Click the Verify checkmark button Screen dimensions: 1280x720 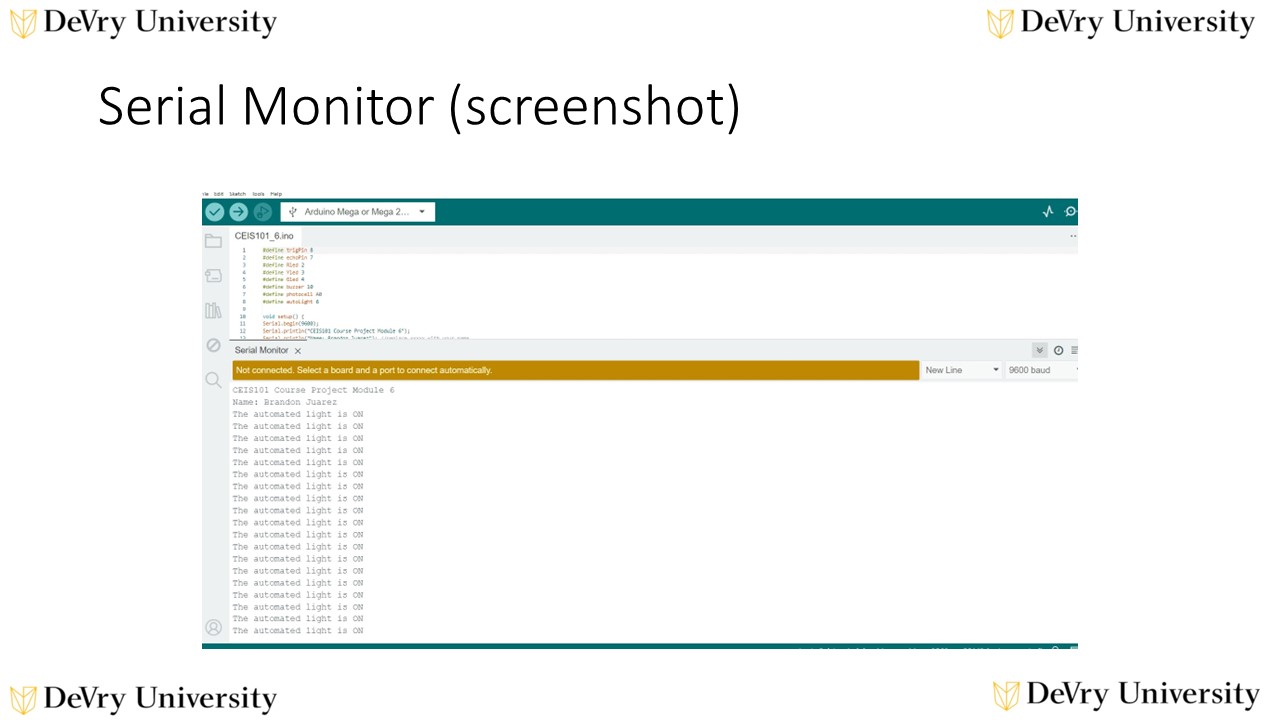(214, 212)
